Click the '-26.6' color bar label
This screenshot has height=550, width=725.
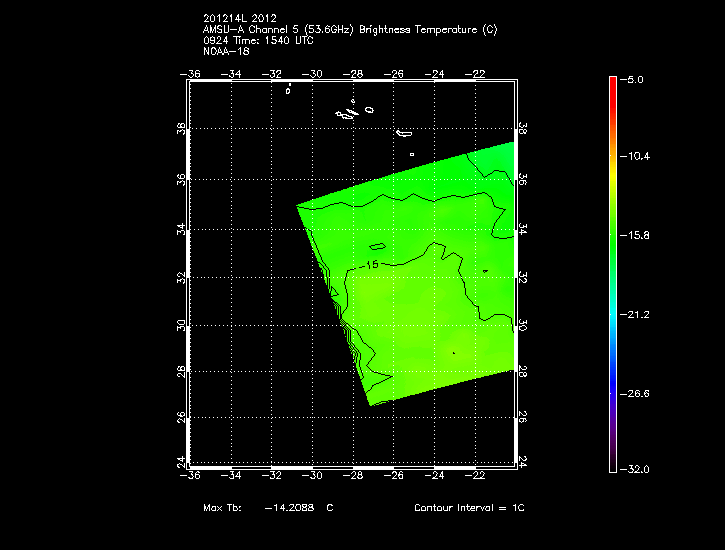coord(638,393)
